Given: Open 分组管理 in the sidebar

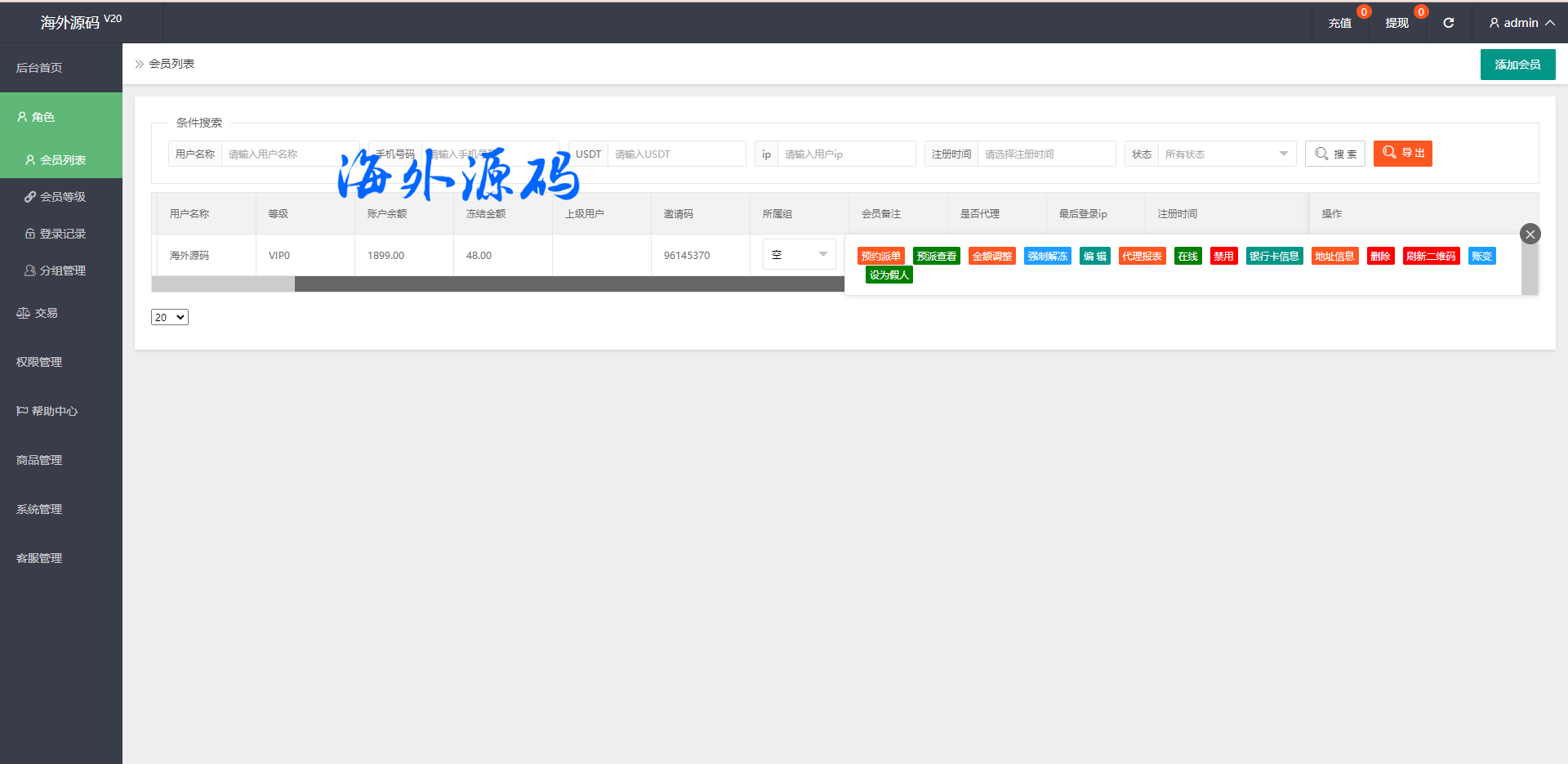Looking at the screenshot, I should pyautogui.click(x=62, y=270).
